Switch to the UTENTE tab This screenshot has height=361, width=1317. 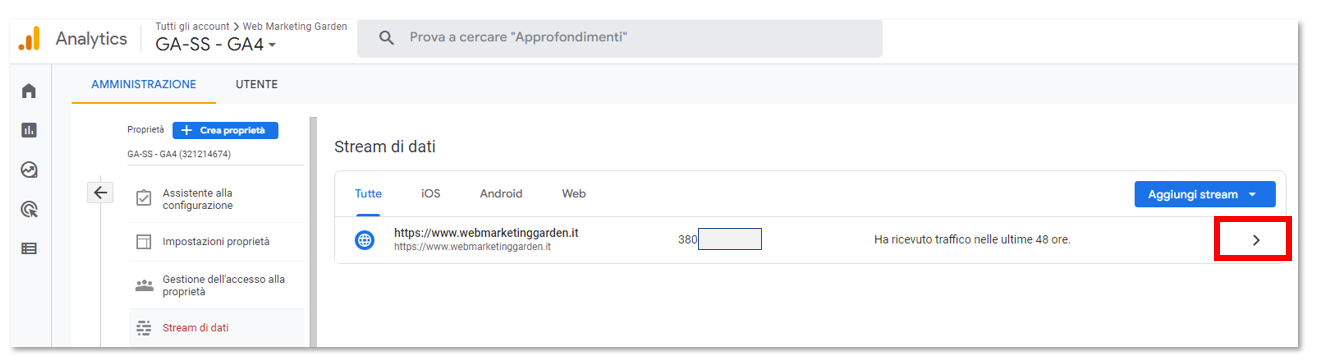257,84
